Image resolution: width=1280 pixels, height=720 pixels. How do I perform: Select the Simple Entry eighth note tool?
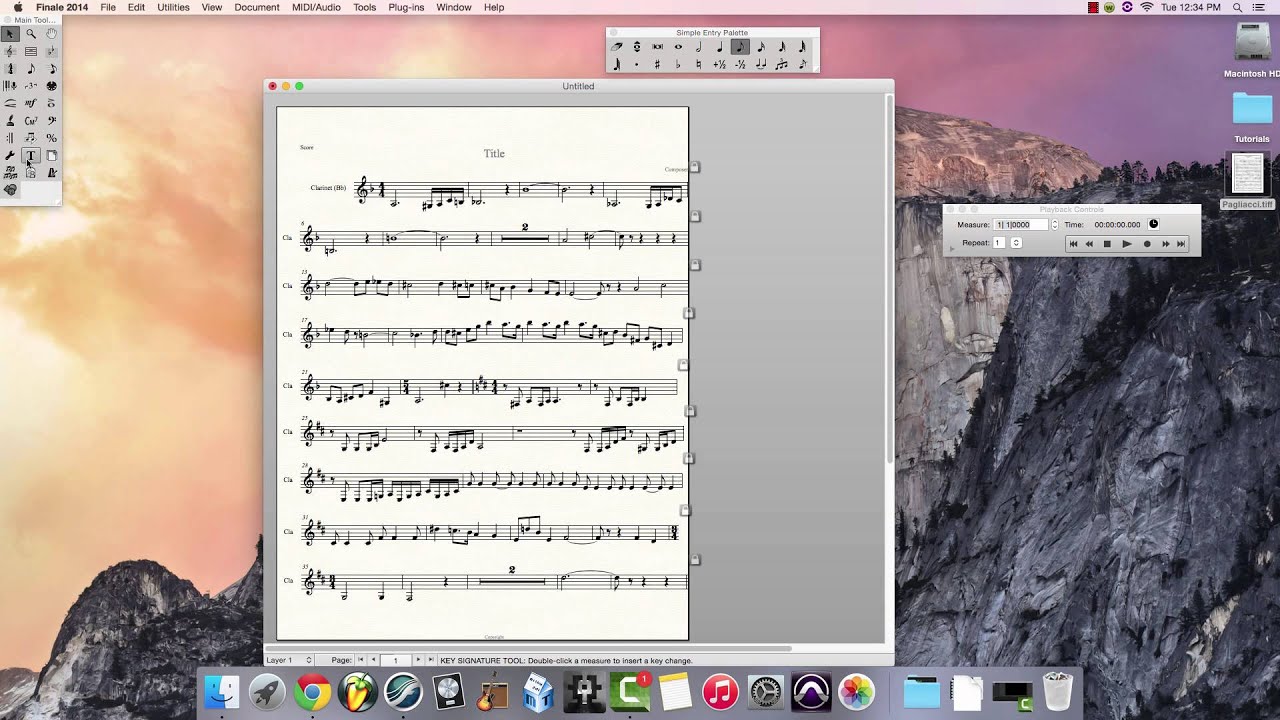pyautogui.click(x=31, y=68)
